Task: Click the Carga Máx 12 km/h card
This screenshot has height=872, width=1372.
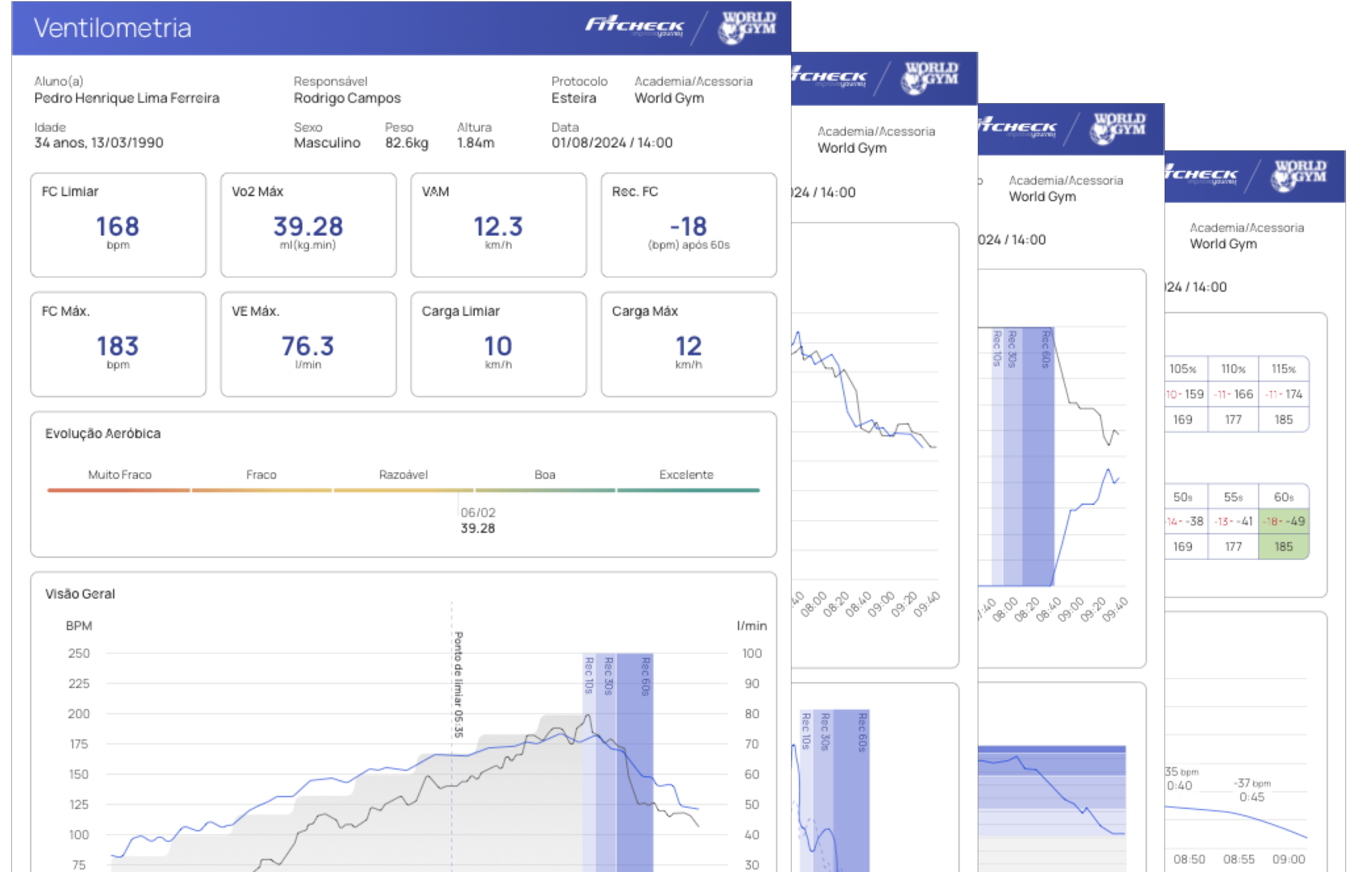Action: click(x=688, y=345)
